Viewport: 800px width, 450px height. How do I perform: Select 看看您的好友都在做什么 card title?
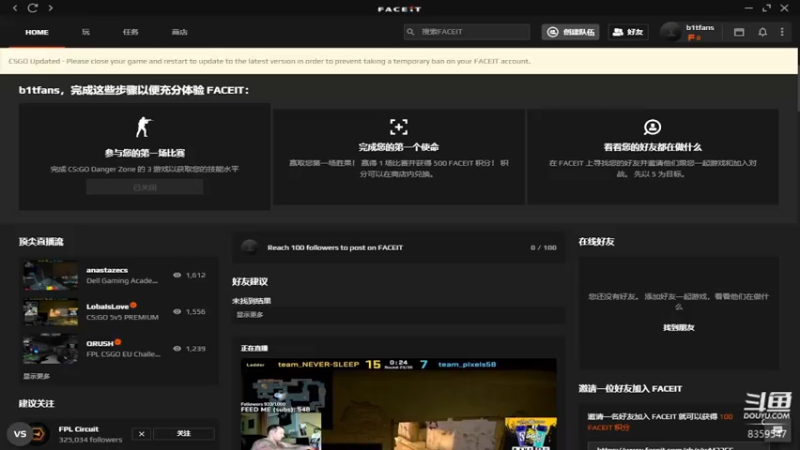(x=653, y=147)
